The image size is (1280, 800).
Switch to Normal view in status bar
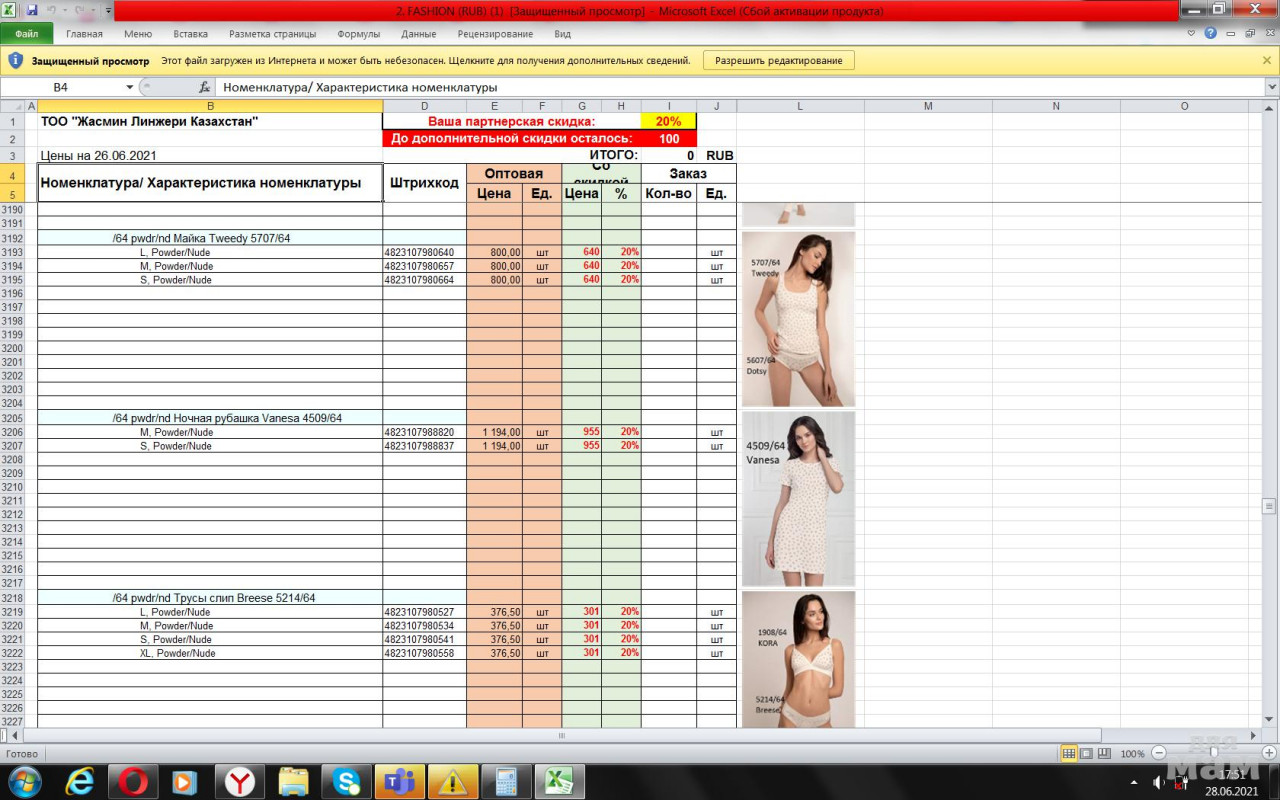coord(1069,753)
